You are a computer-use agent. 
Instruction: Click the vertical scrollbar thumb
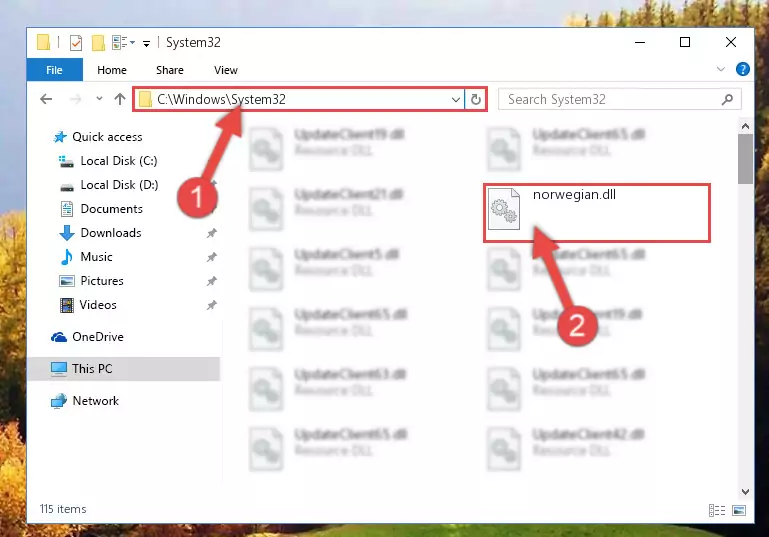coord(745,159)
